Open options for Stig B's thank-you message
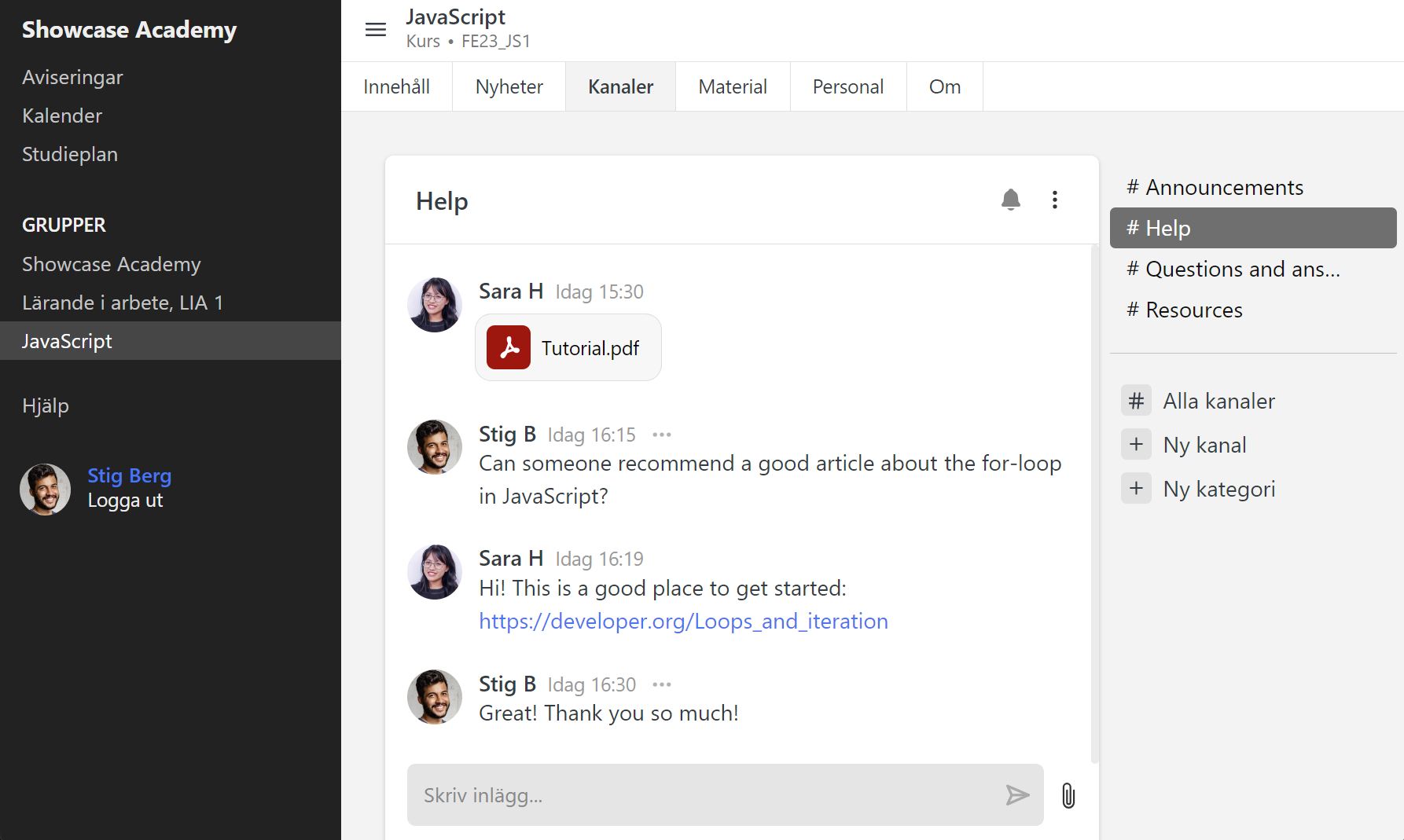 pyautogui.click(x=661, y=684)
